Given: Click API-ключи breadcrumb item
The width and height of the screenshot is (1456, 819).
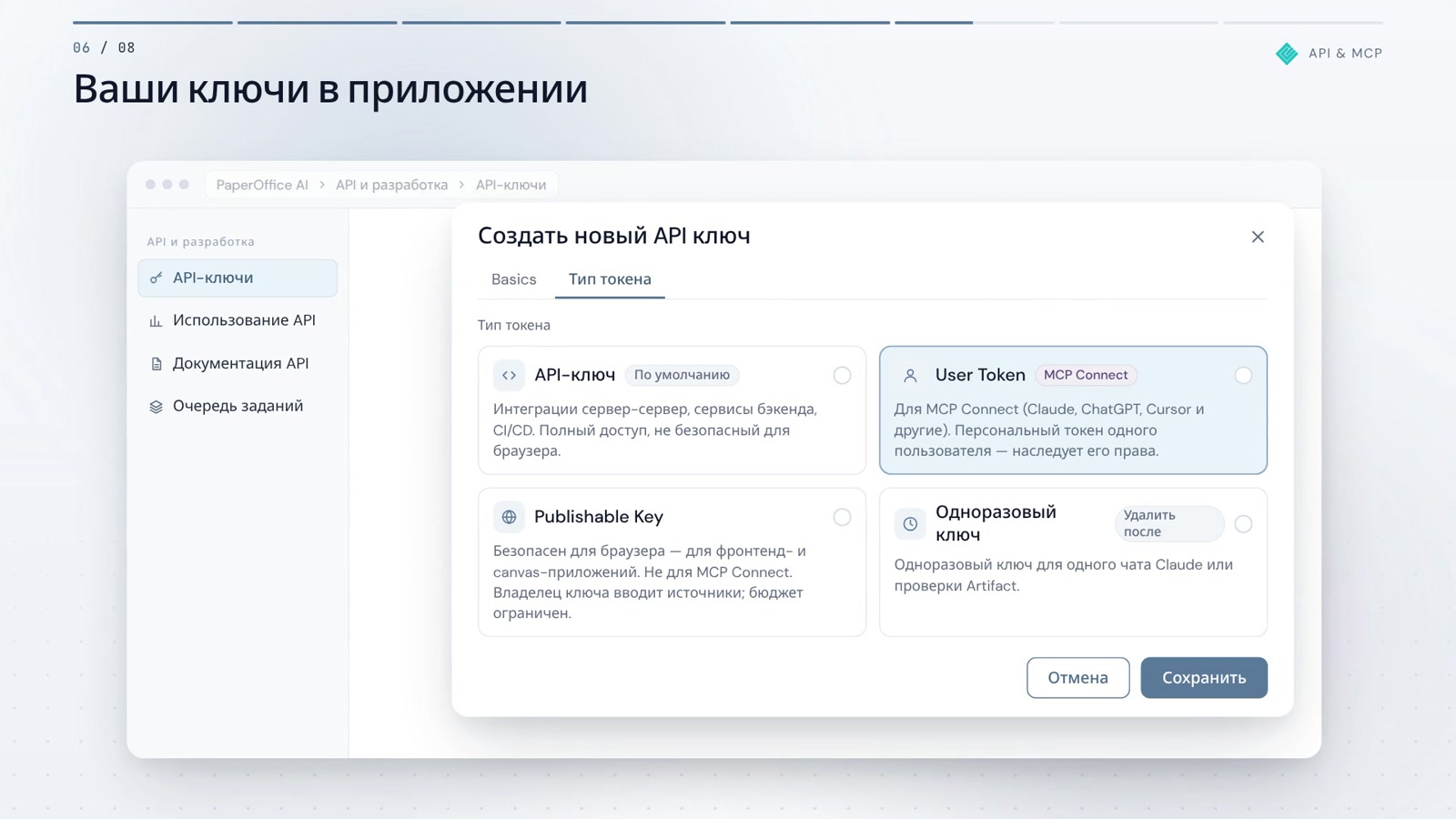Looking at the screenshot, I should (511, 185).
